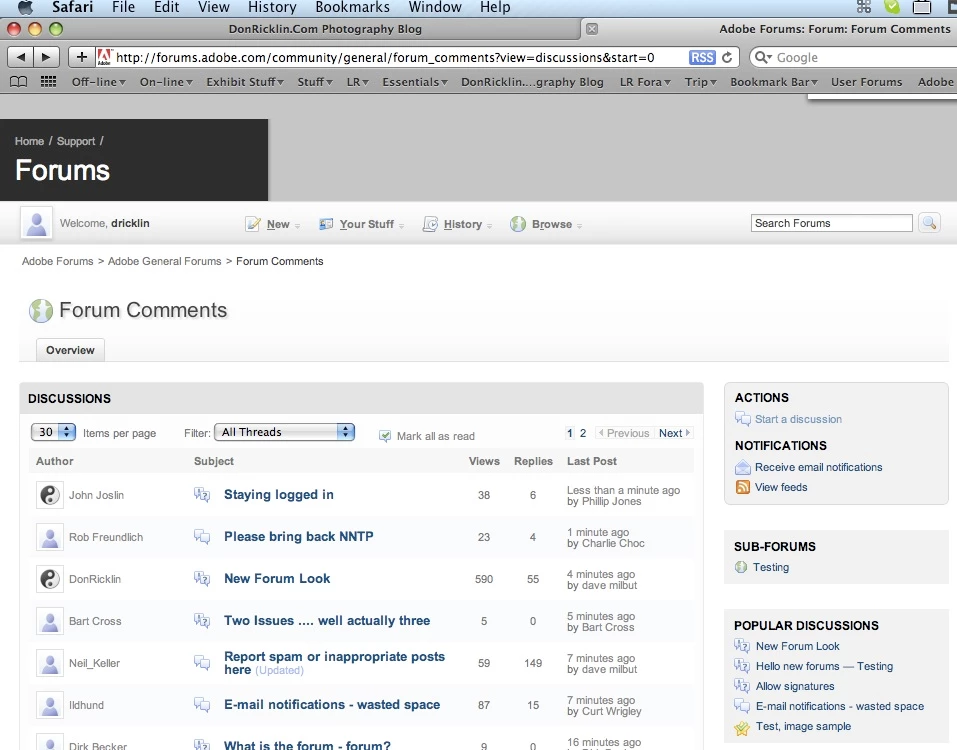Toggle the Mark all as read checkbox
The width and height of the screenshot is (957, 750).
tap(385, 436)
